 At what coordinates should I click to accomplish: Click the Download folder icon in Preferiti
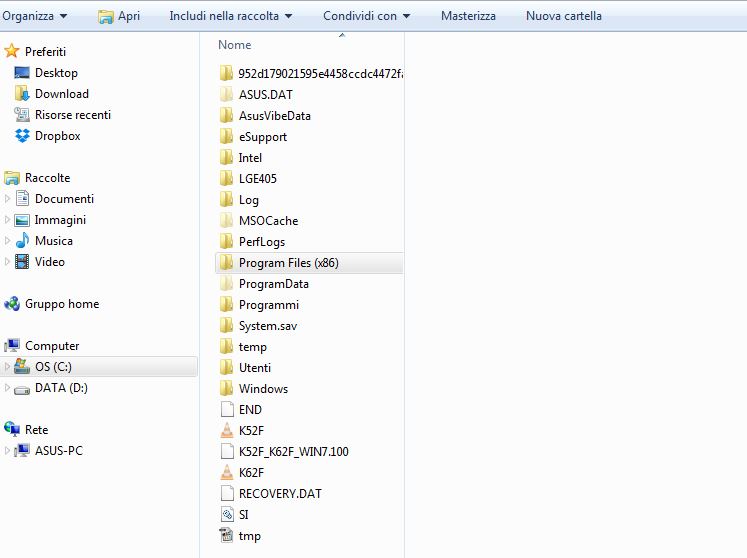[22, 93]
